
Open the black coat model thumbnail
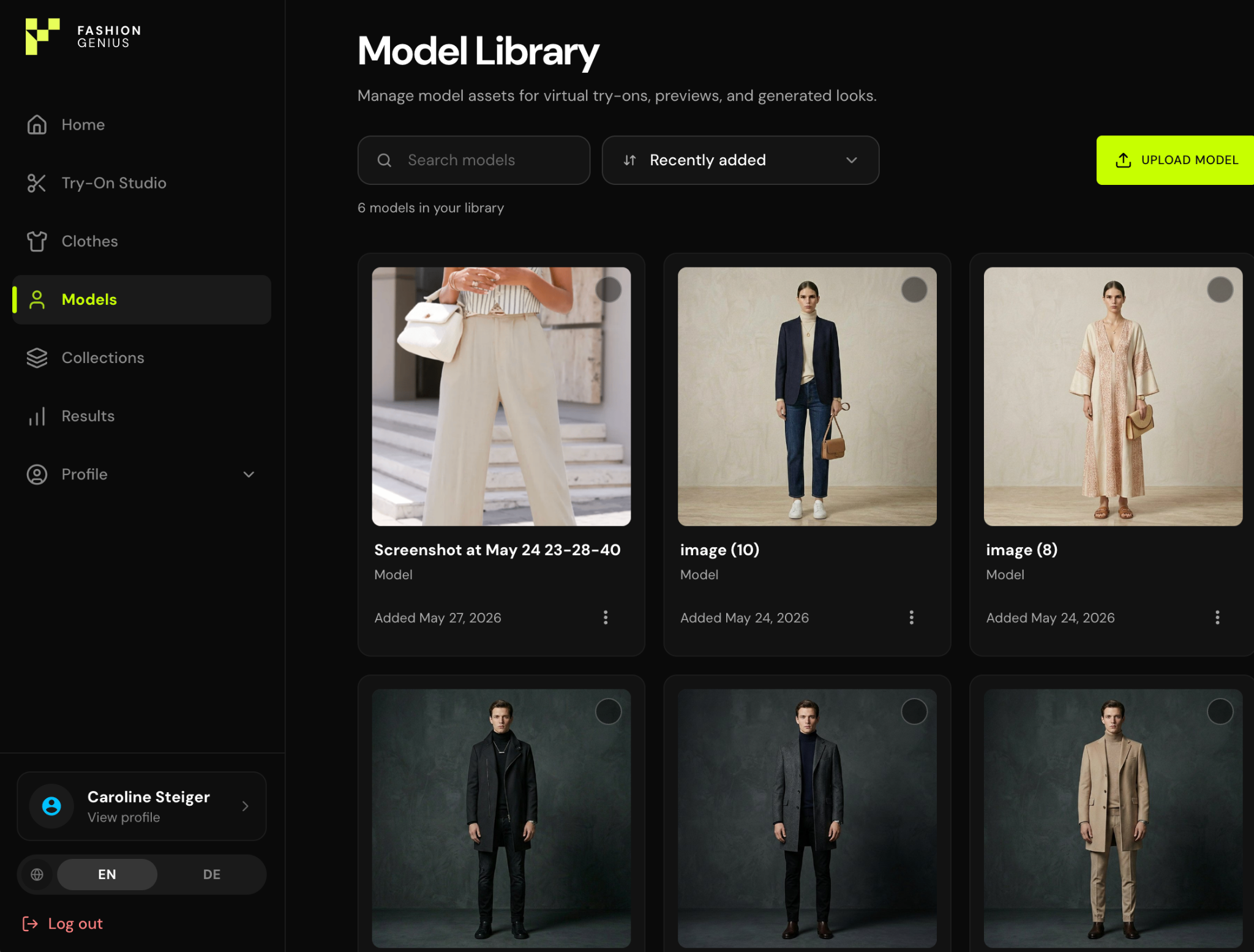(501, 819)
